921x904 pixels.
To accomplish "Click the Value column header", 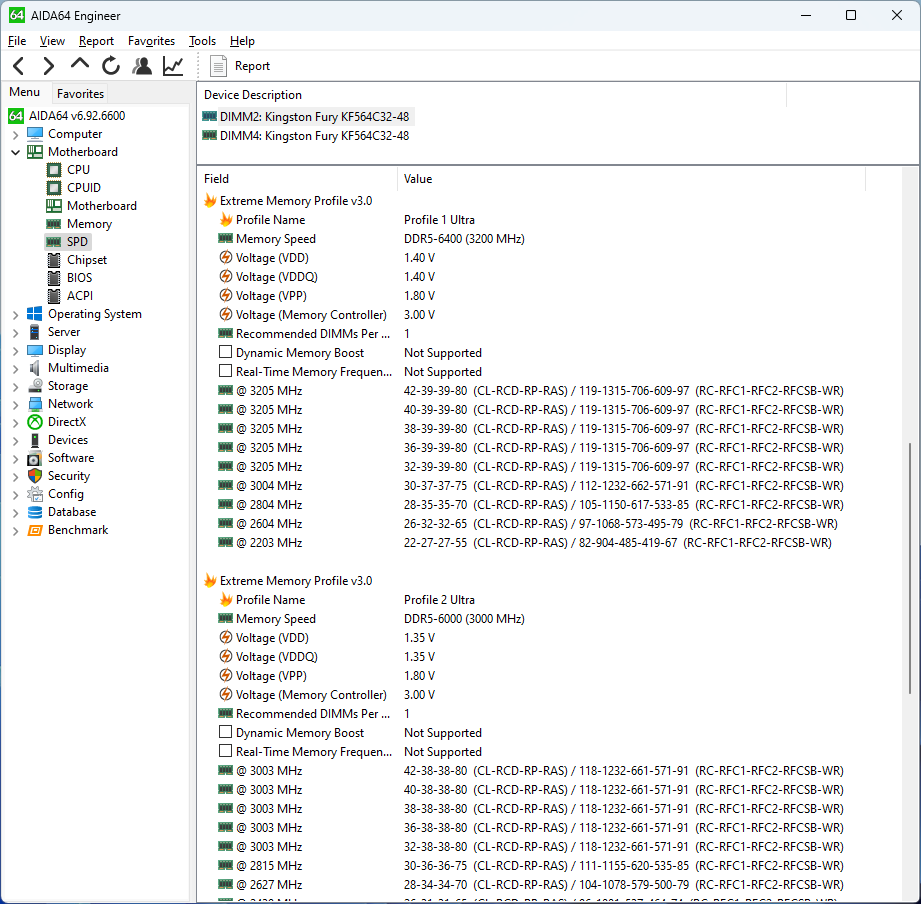I will 631,179.
